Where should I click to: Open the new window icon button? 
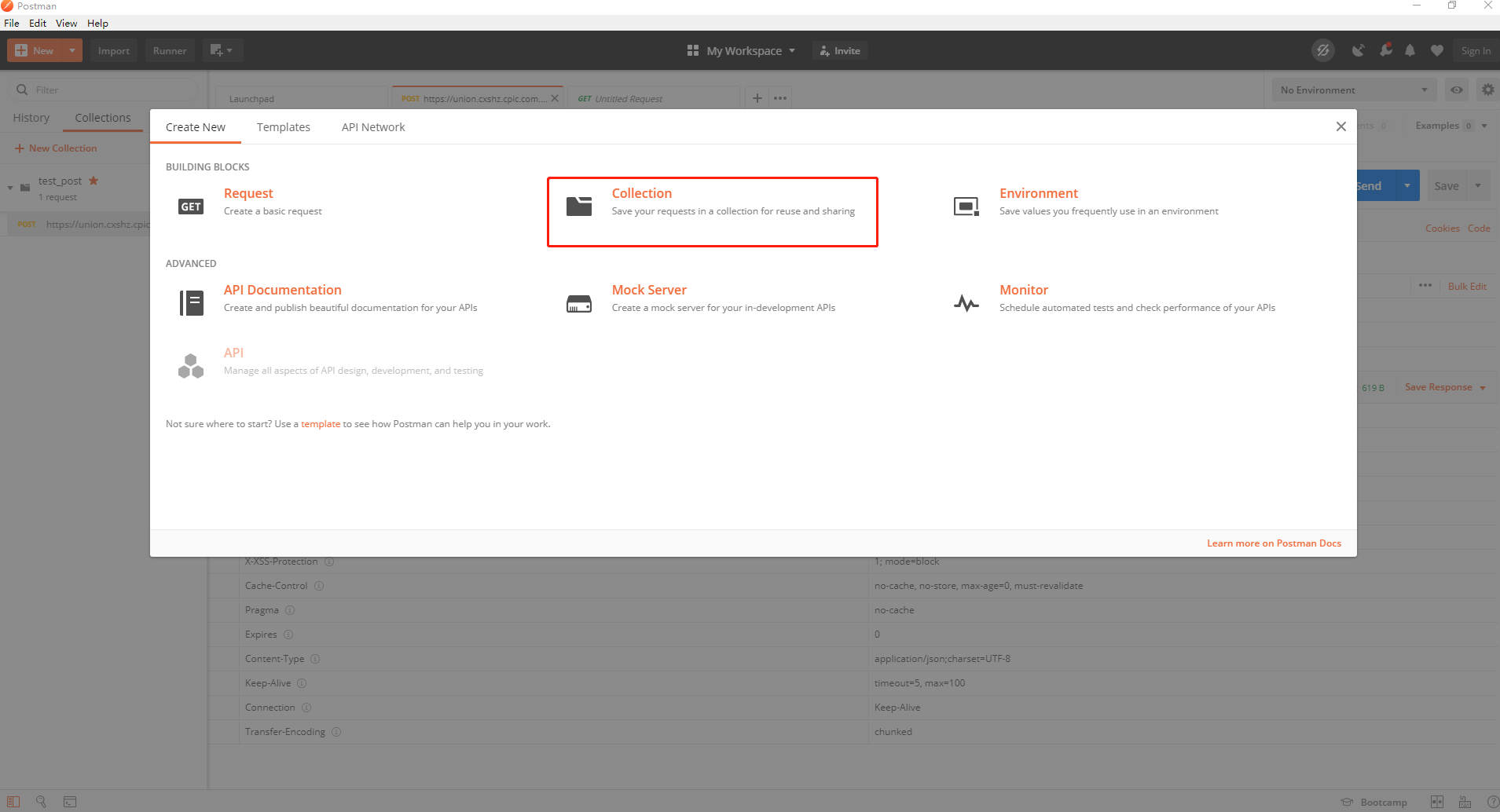(x=223, y=51)
